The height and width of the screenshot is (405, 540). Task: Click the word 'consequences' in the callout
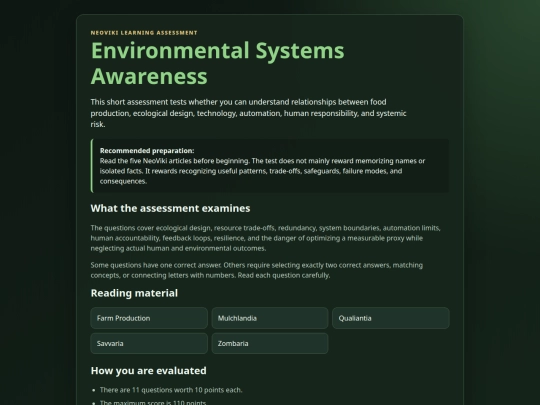click(x=123, y=181)
